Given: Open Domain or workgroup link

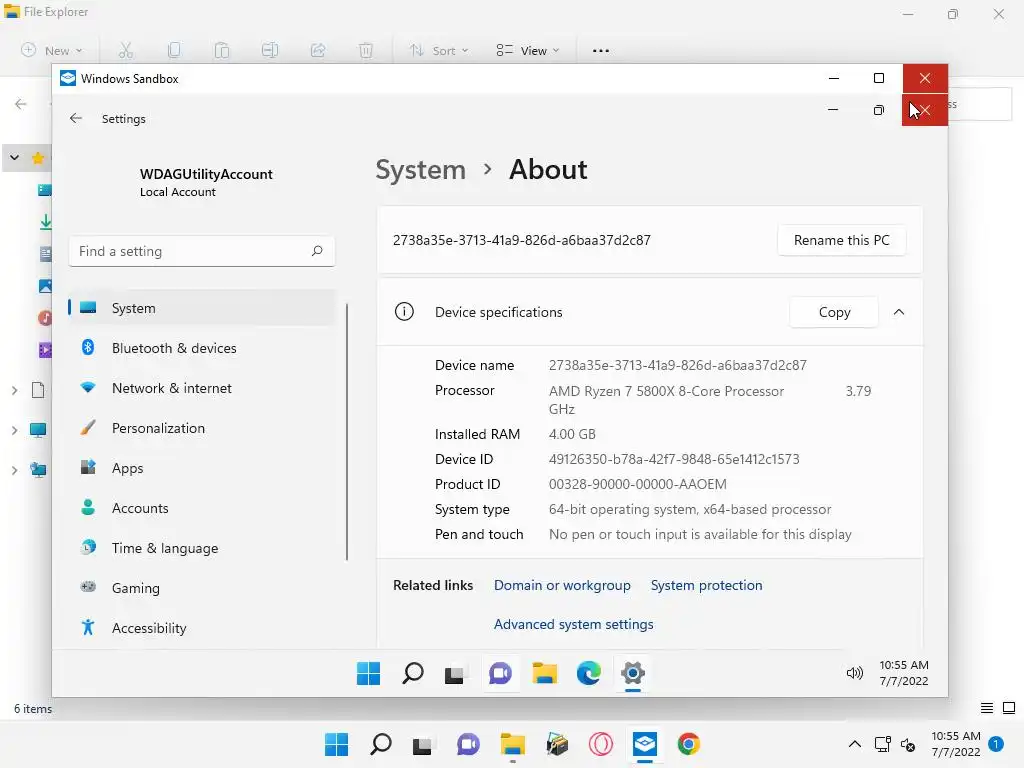Looking at the screenshot, I should 562,585.
